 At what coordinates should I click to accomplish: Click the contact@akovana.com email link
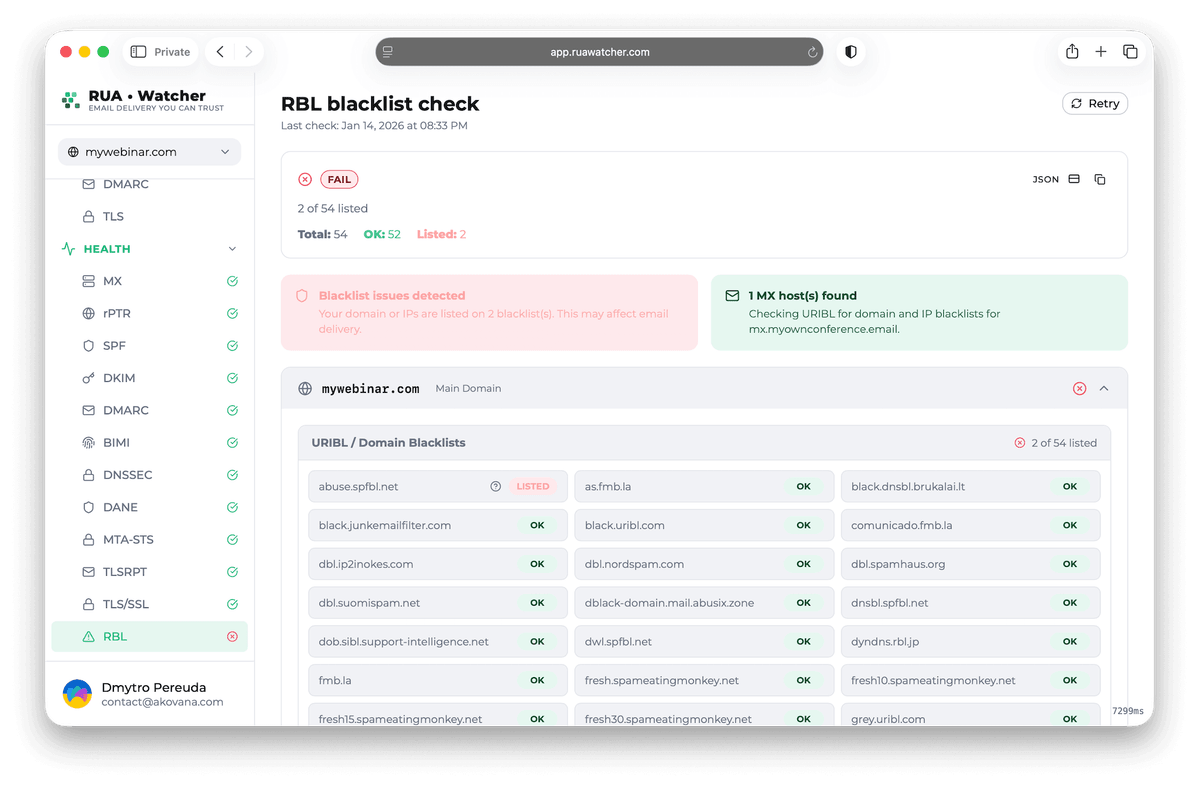click(x=164, y=702)
